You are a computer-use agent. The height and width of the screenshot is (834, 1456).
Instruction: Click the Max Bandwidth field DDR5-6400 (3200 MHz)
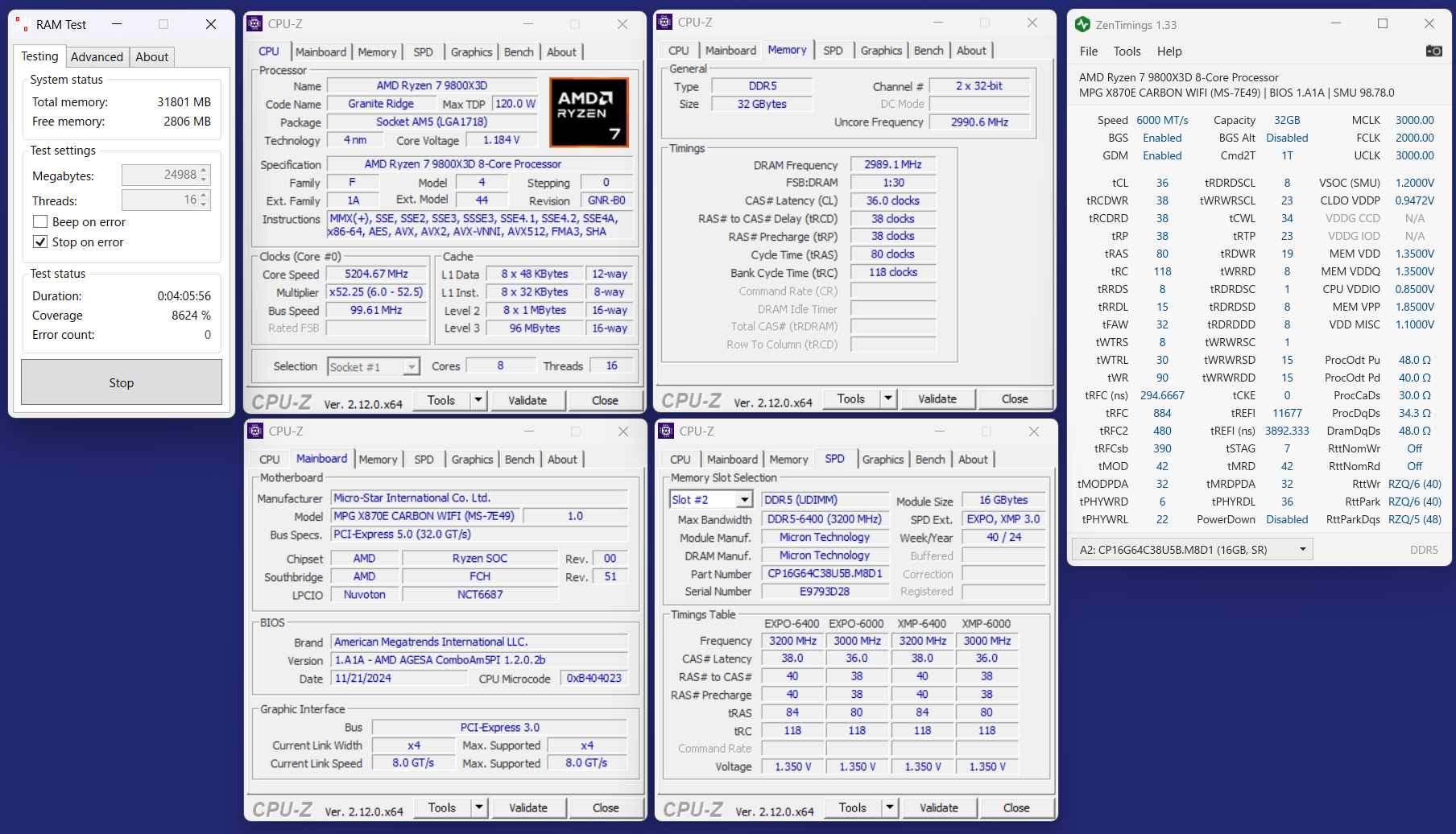pos(825,518)
